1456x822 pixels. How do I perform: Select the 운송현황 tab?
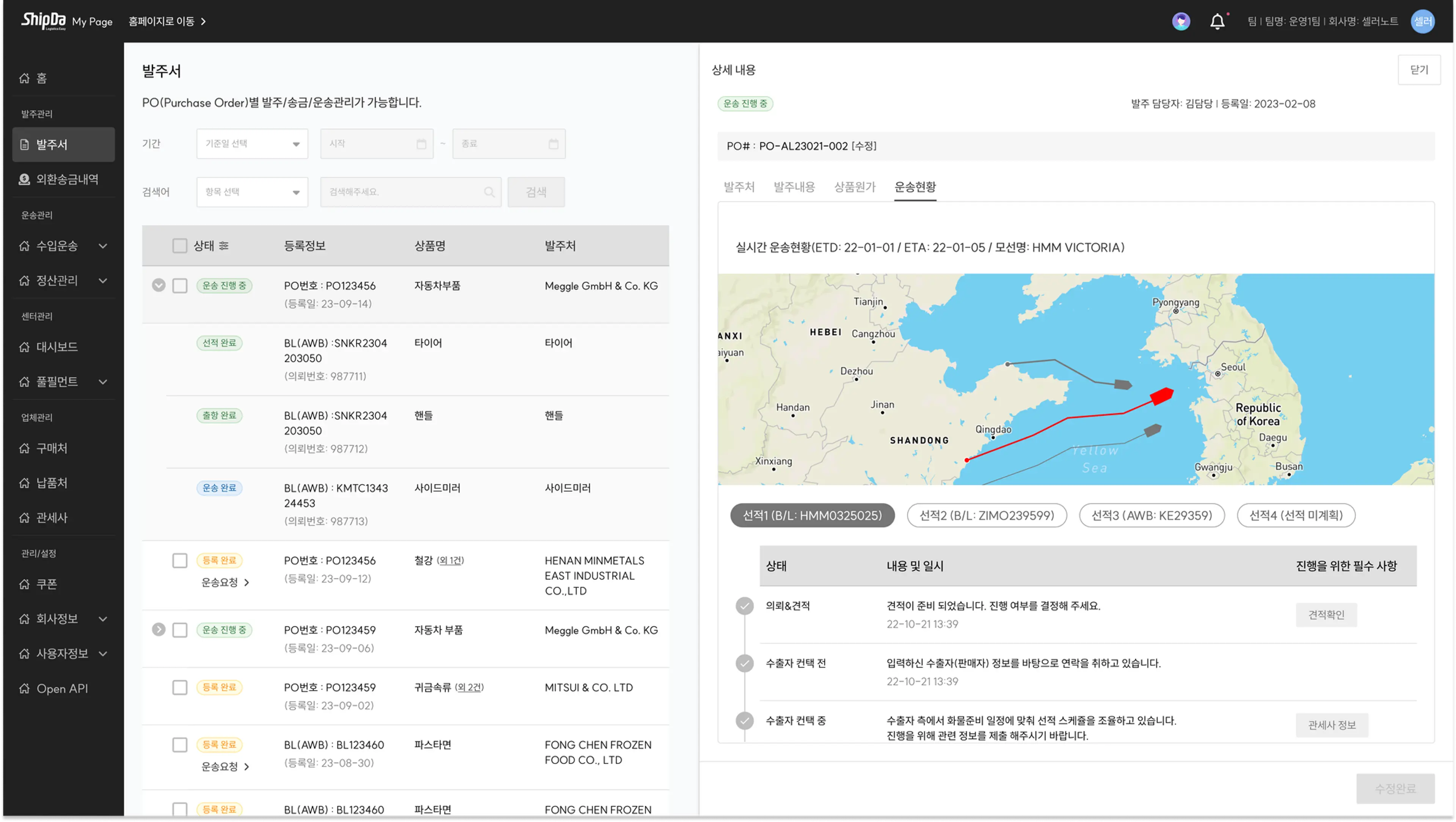click(x=915, y=187)
